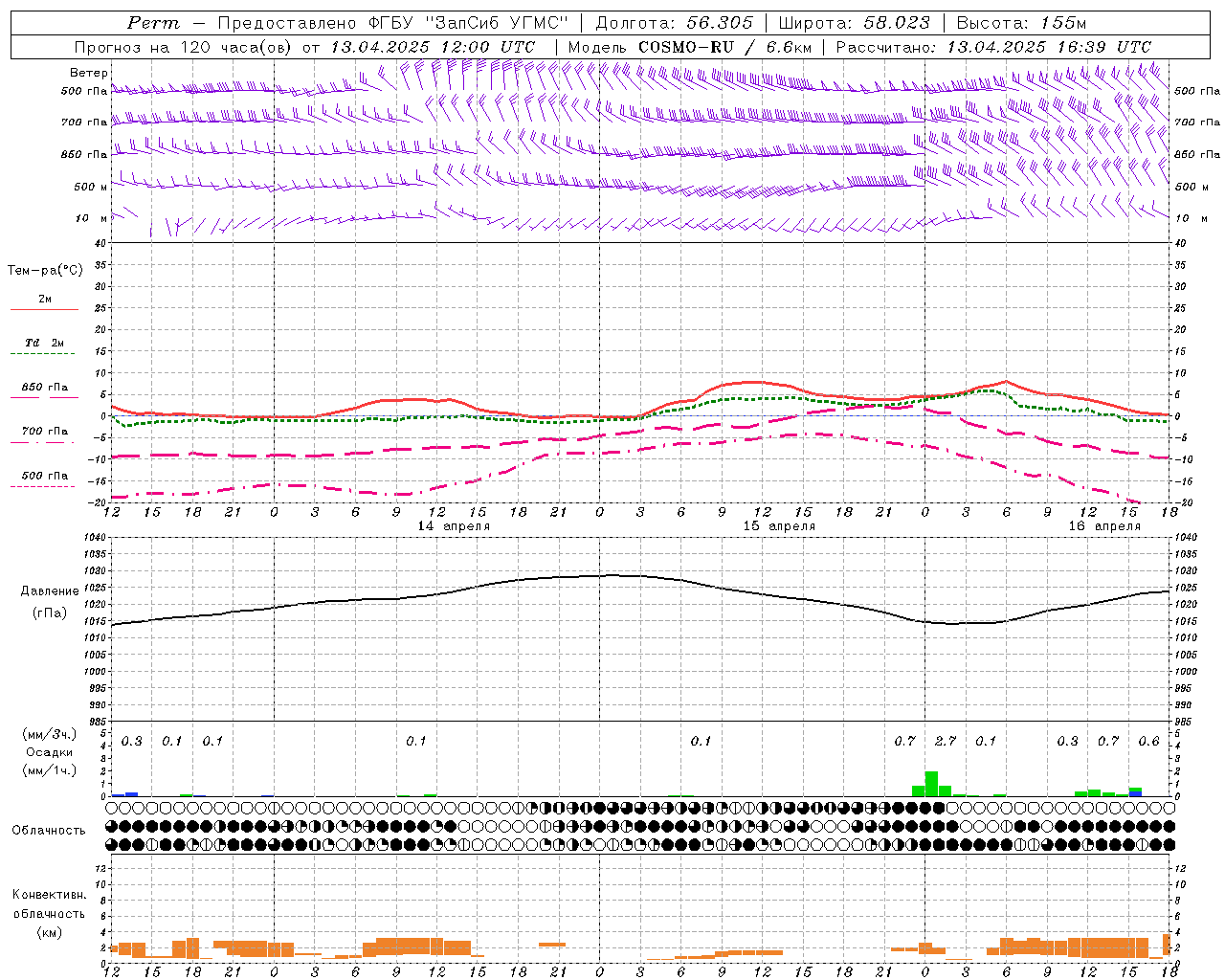Image resolution: width=1225 pixels, height=980 pixels.
Task: Click the "2.7" precipitation amount value
Action: pos(946,741)
